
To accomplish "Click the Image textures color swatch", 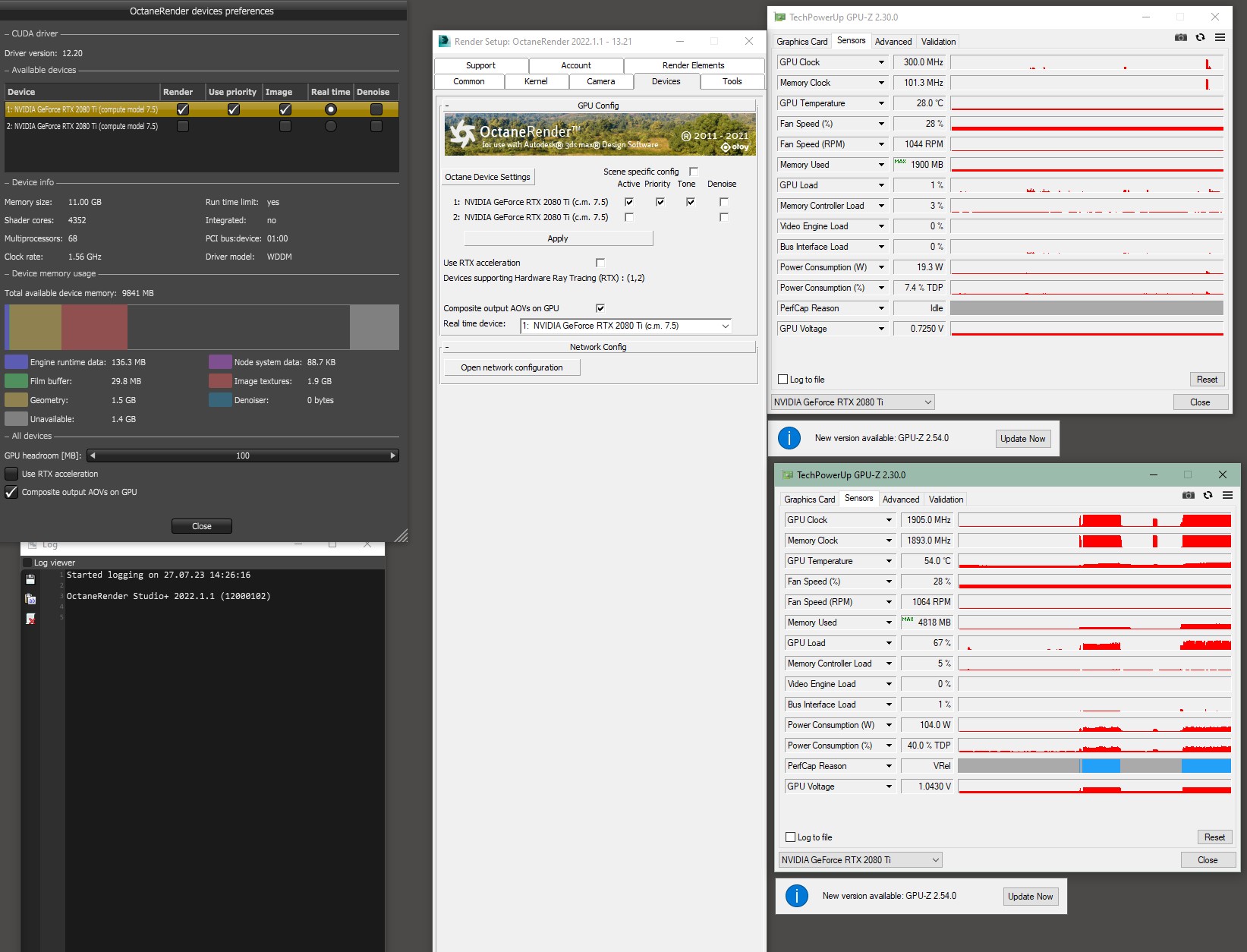I will point(220,381).
